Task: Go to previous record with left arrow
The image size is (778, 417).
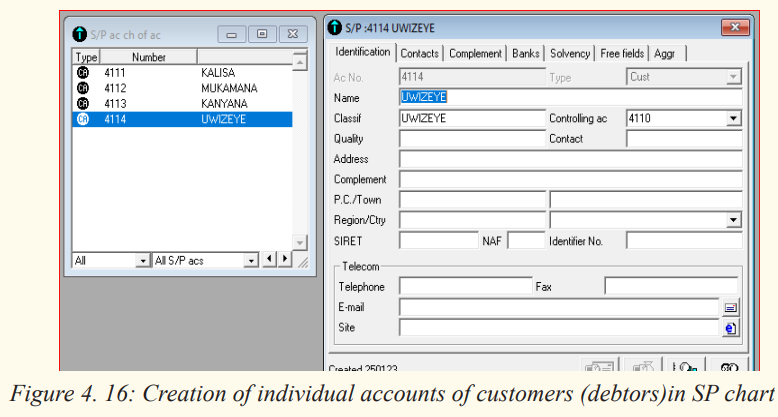Action: coord(269,259)
